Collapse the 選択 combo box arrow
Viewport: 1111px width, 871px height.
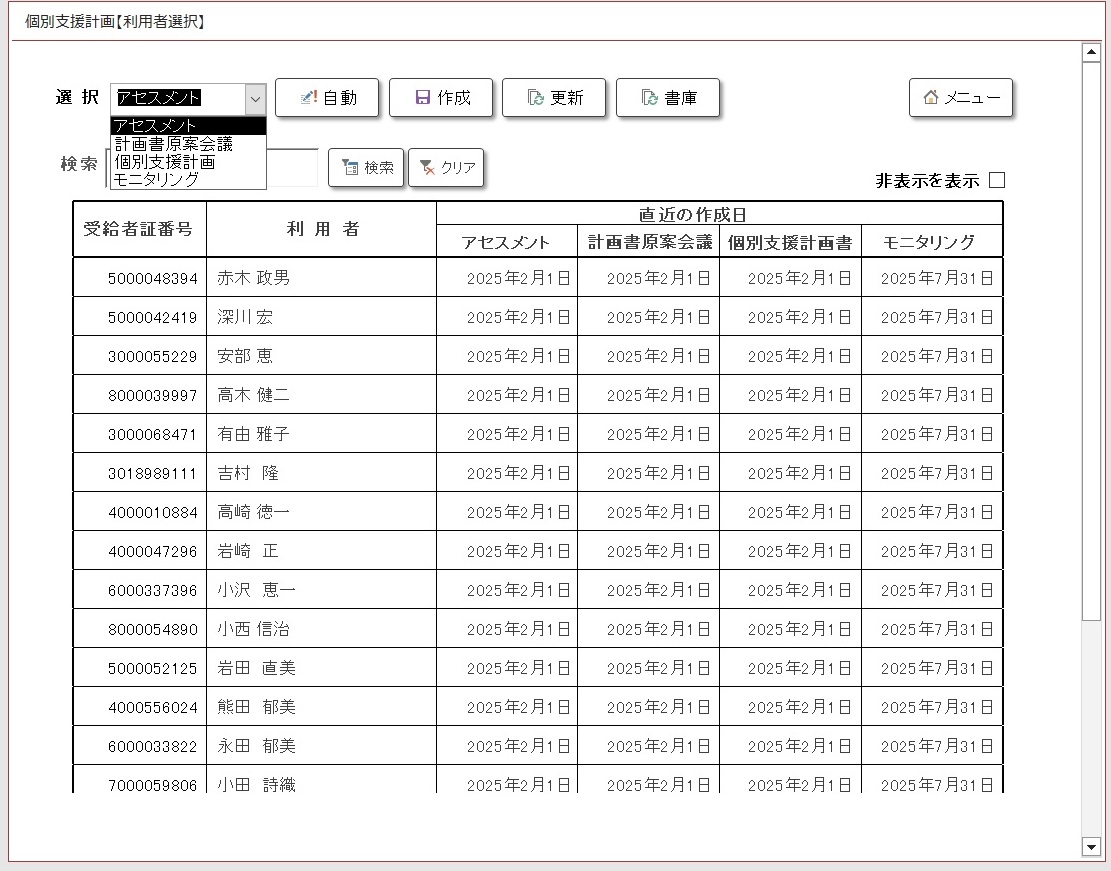click(256, 99)
